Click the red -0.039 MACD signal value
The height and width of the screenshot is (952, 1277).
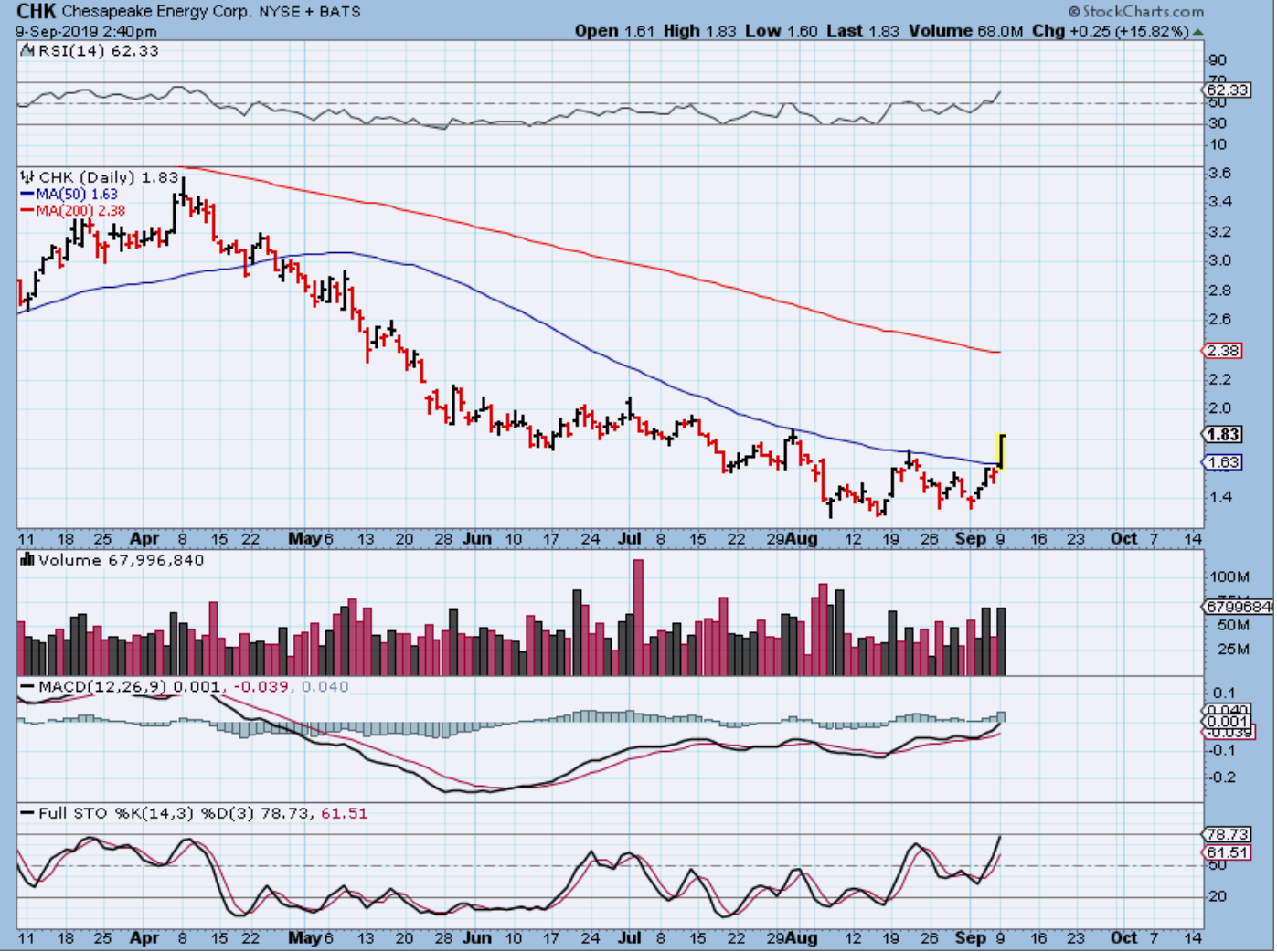(261, 687)
